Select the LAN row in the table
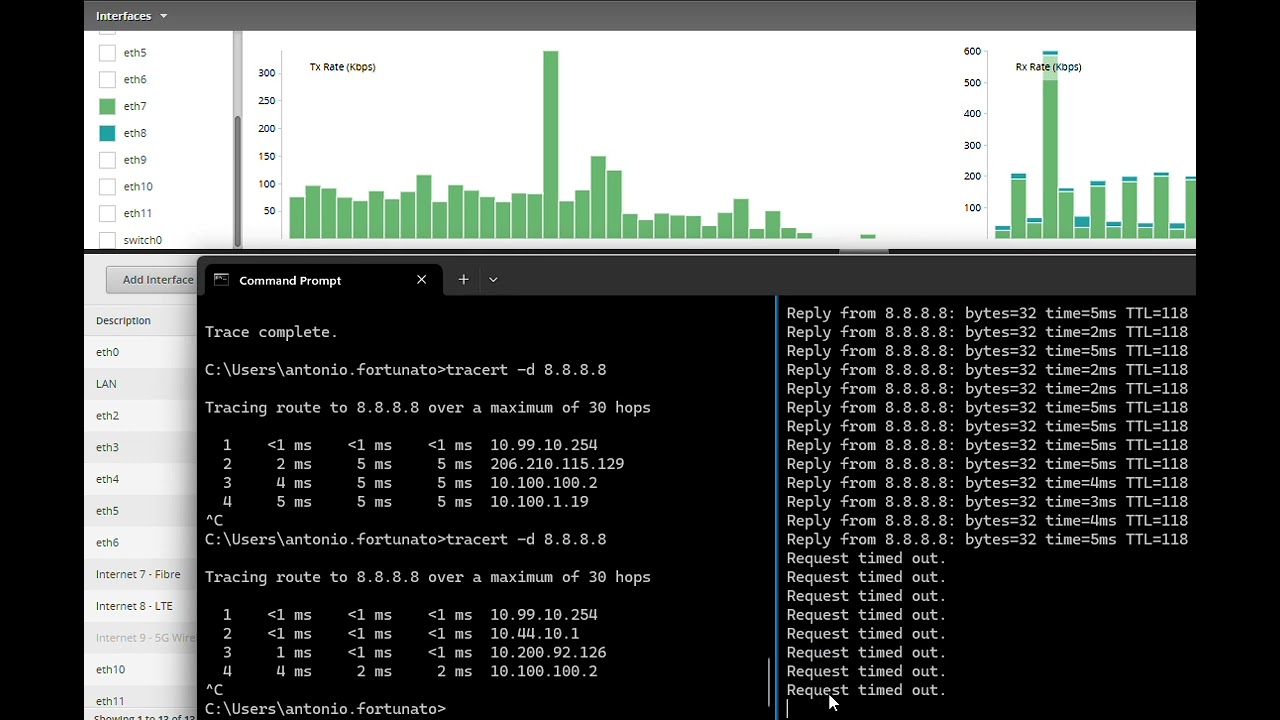 [x=141, y=384]
